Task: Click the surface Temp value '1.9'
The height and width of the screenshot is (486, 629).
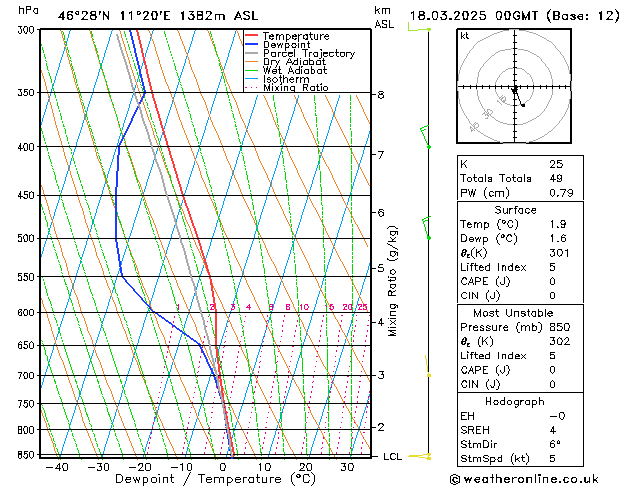Action: [558, 224]
